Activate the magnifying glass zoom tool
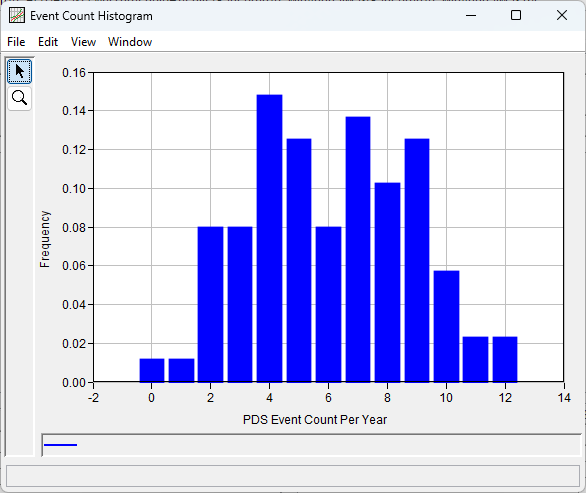This screenshot has height=493, width=586. click(x=19, y=98)
